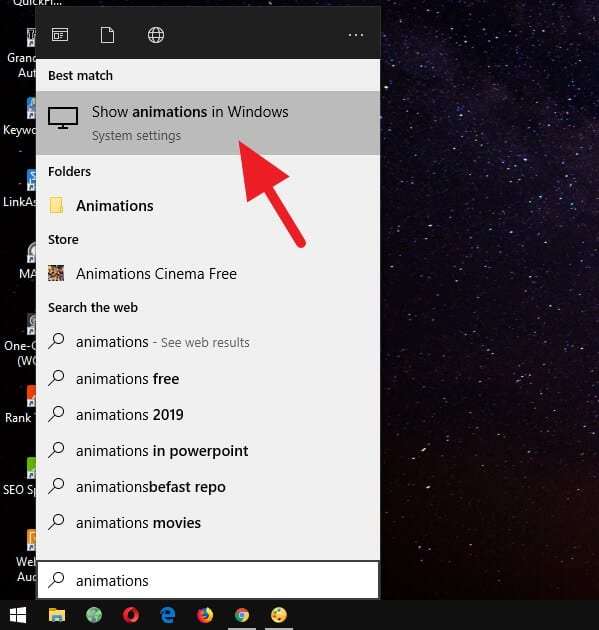Select 'animations movies' suggestion

pyautogui.click(x=208, y=523)
